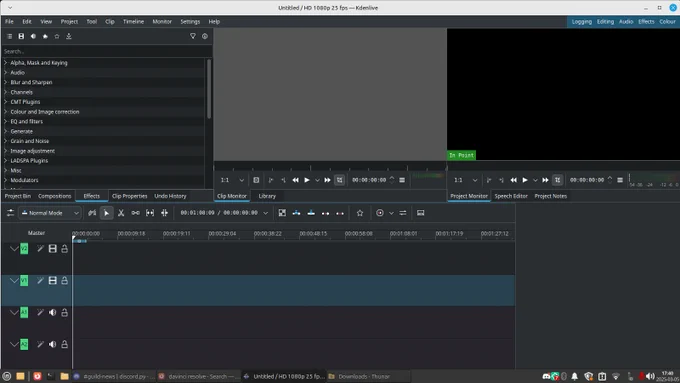The width and height of the screenshot is (680, 383).
Task: Show audio effects only in Effects panel
Action: point(33,36)
